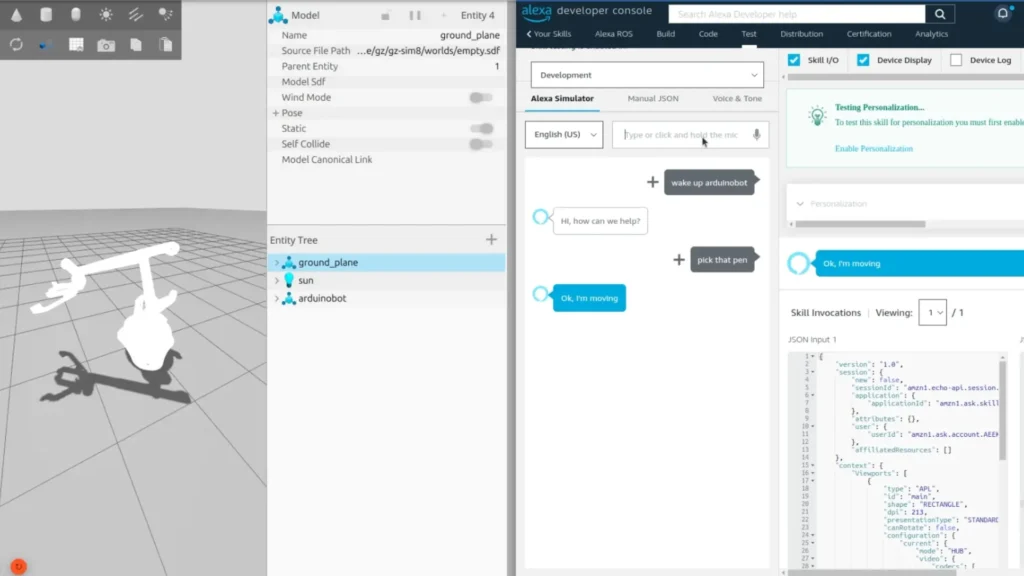Click the microphone icon in simulator input

click(757, 135)
